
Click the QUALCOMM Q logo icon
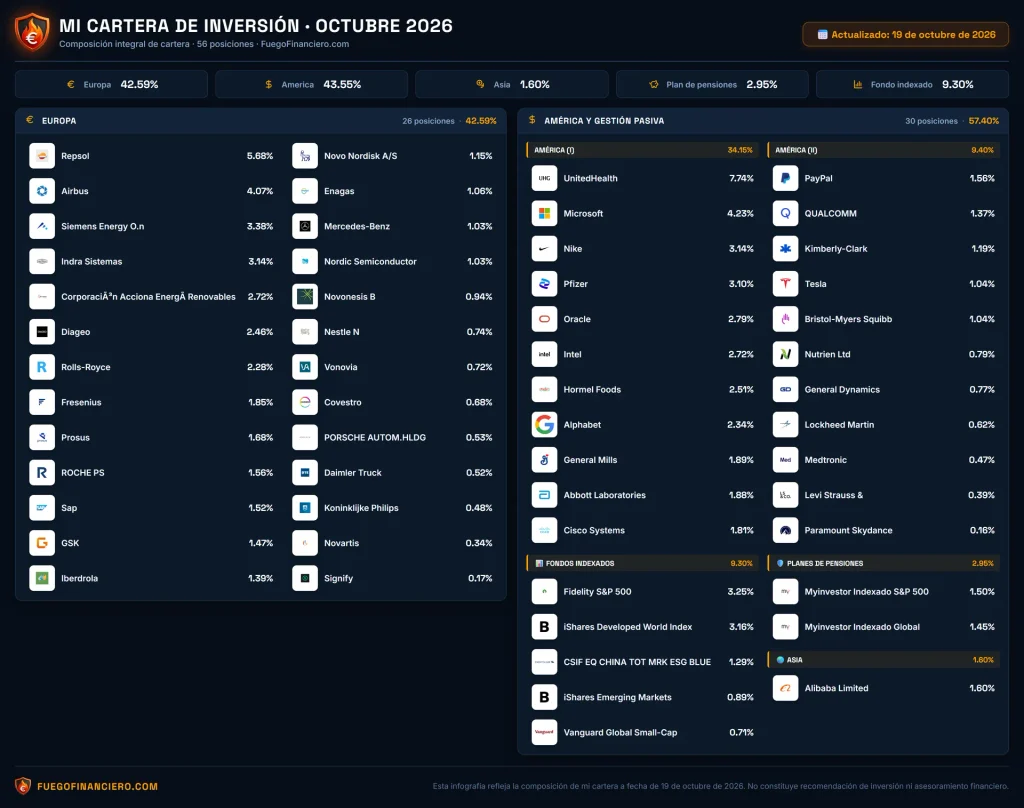(x=785, y=214)
